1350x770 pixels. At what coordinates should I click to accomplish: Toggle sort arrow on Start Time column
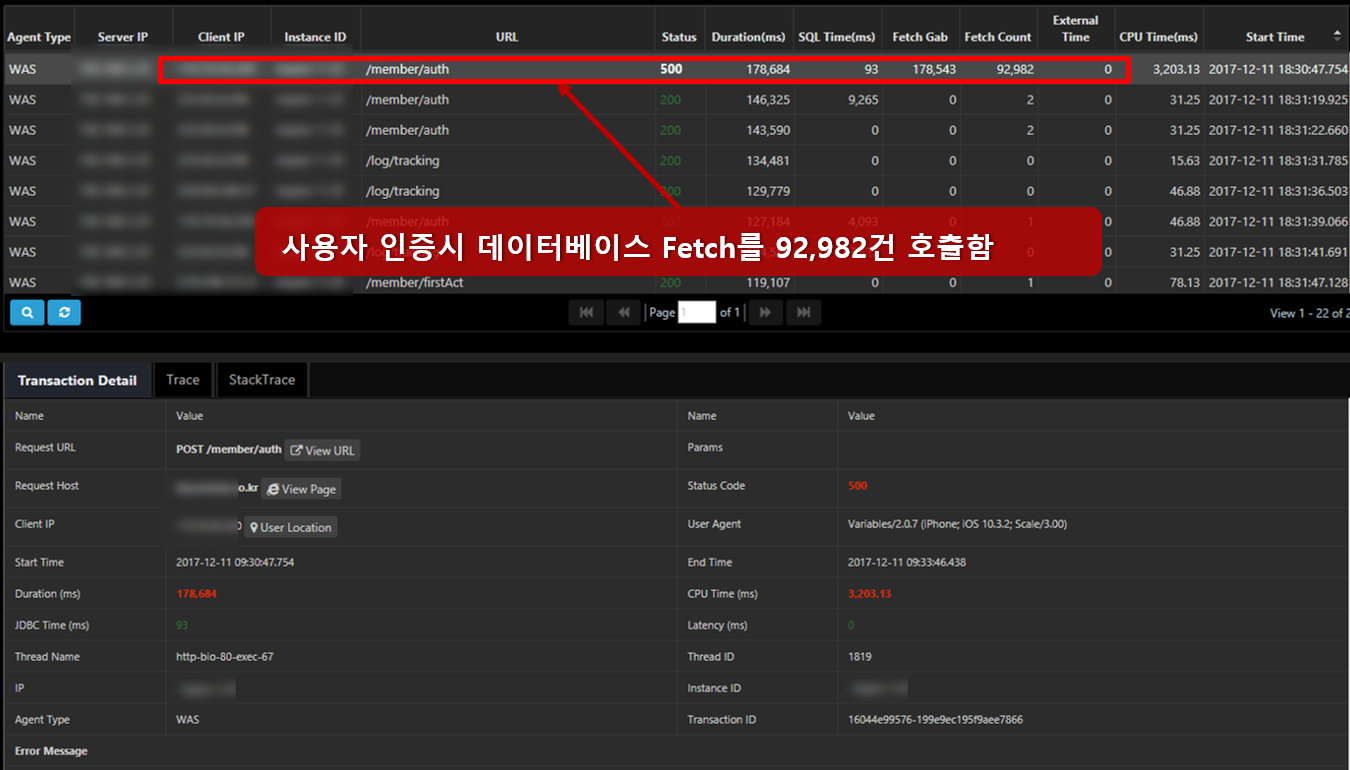pos(1337,36)
